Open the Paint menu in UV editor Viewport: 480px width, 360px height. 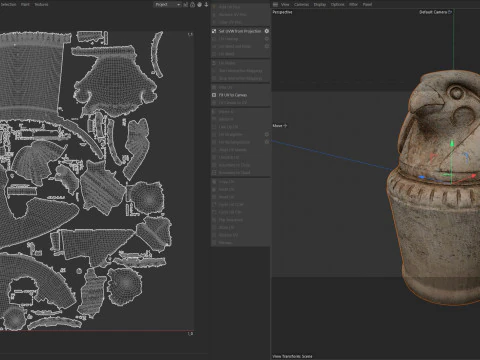(25, 5)
